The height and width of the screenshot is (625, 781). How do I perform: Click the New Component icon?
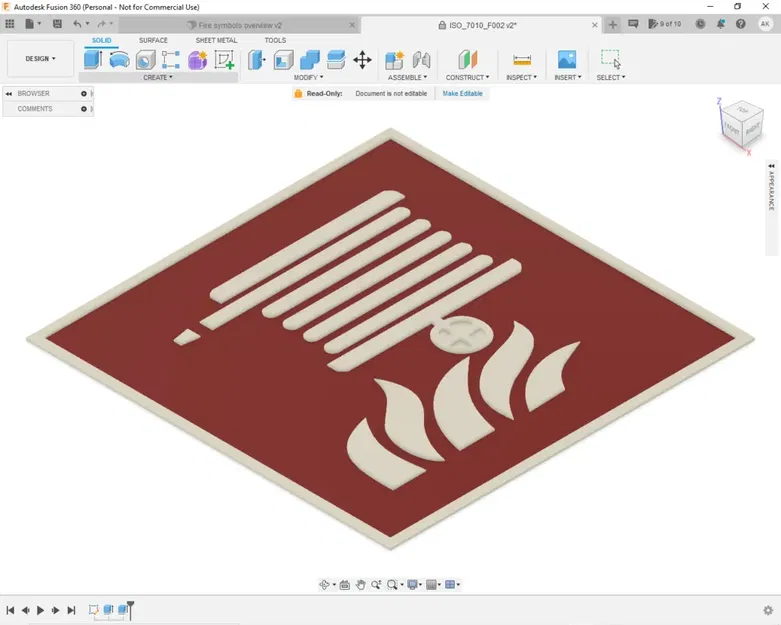coord(394,60)
